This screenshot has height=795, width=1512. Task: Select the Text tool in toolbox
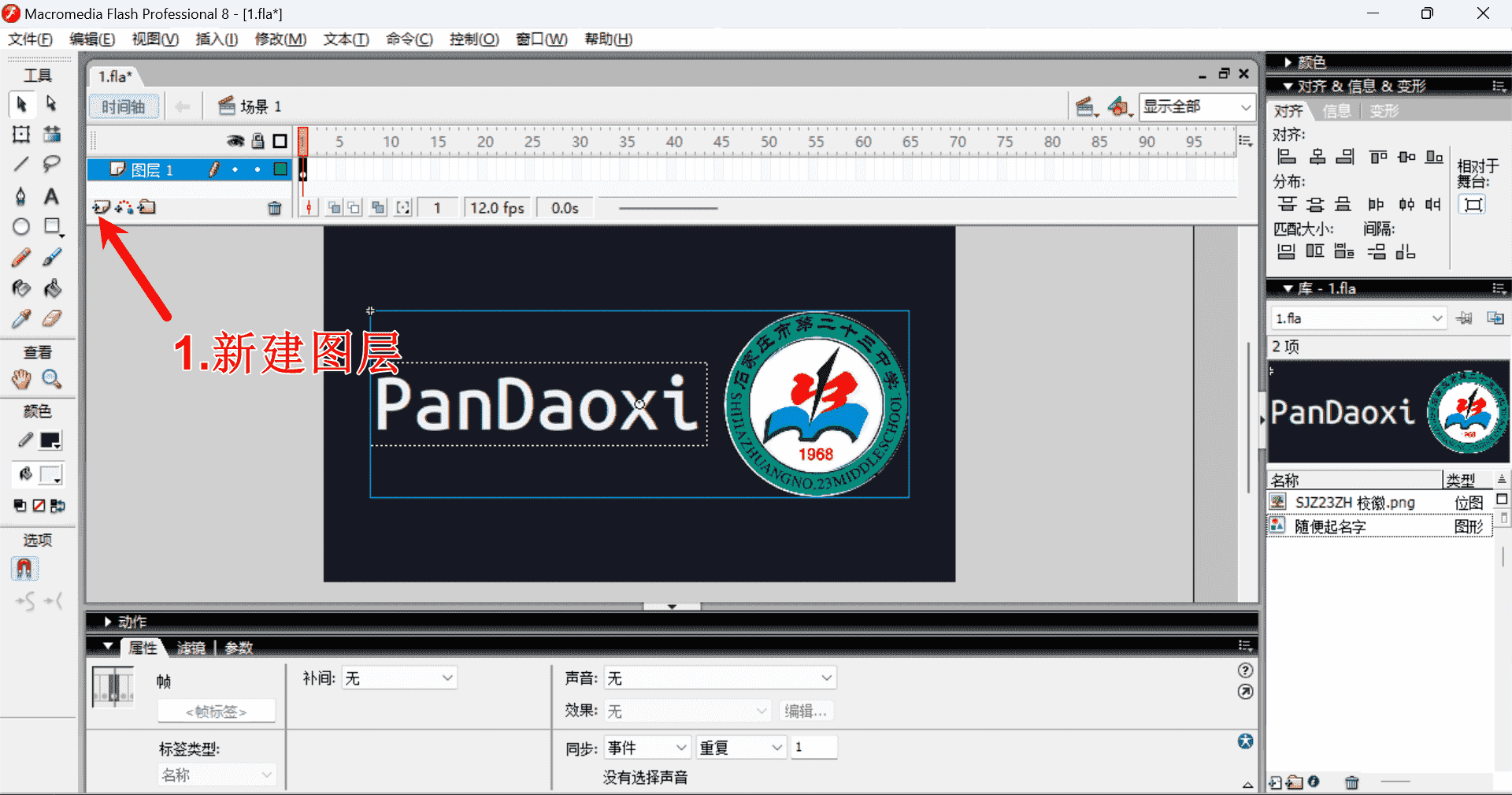[x=51, y=196]
